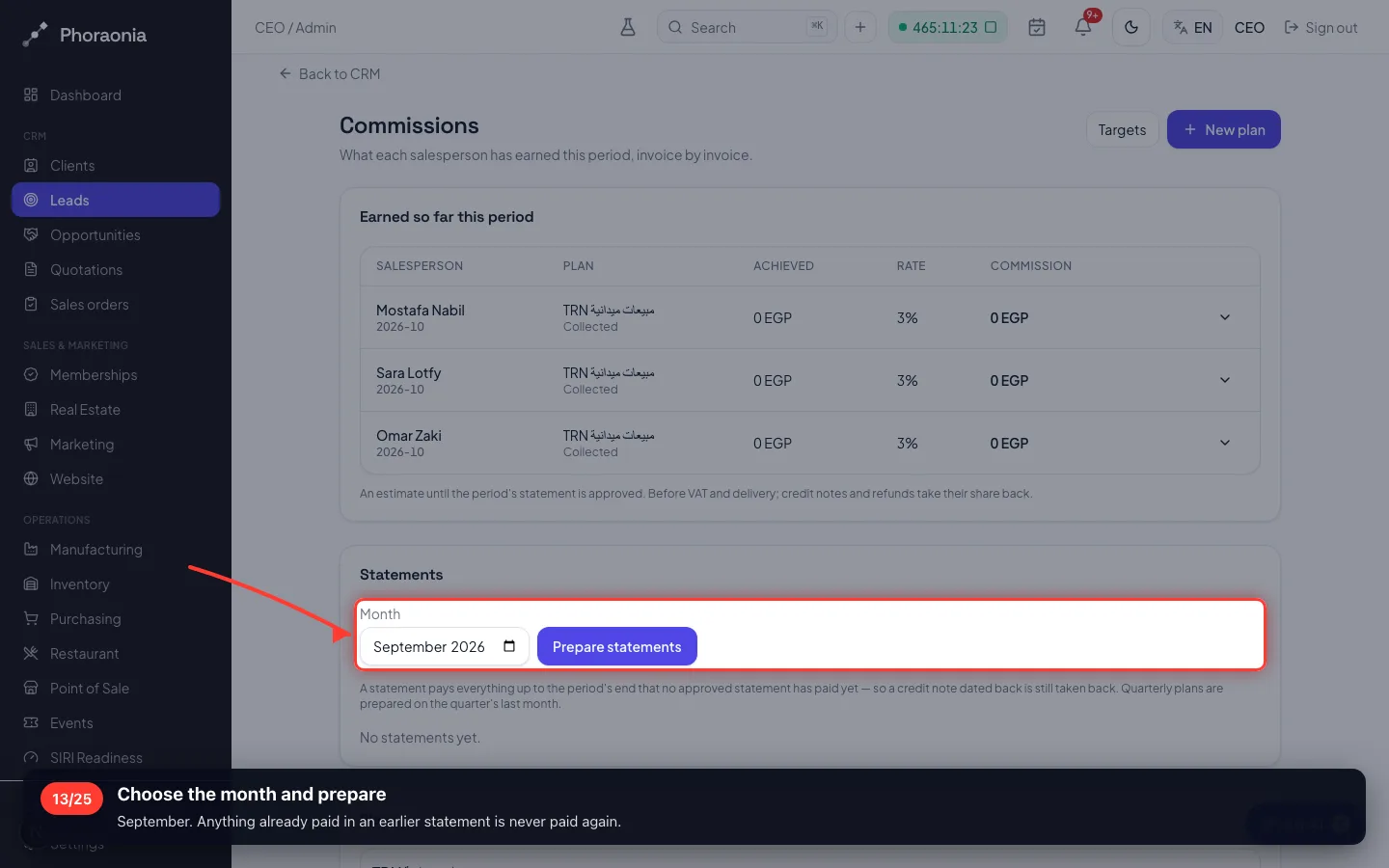The width and height of the screenshot is (1389, 868).
Task: Click the Phoraonia logo
Action: (84, 35)
